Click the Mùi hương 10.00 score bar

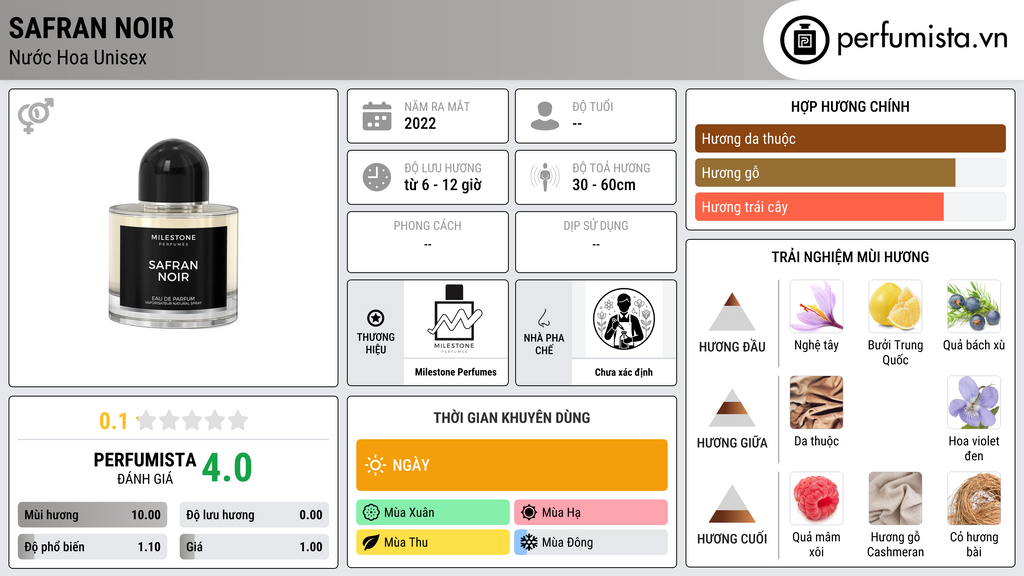(93, 515)
